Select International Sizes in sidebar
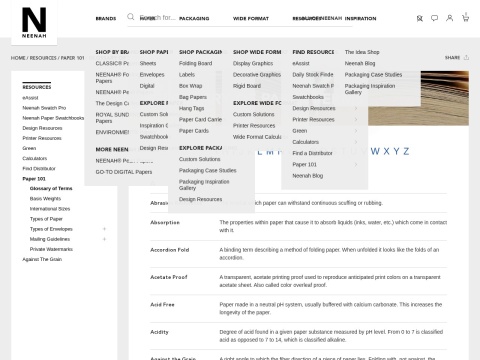480x360 pixels. [50, 209]
